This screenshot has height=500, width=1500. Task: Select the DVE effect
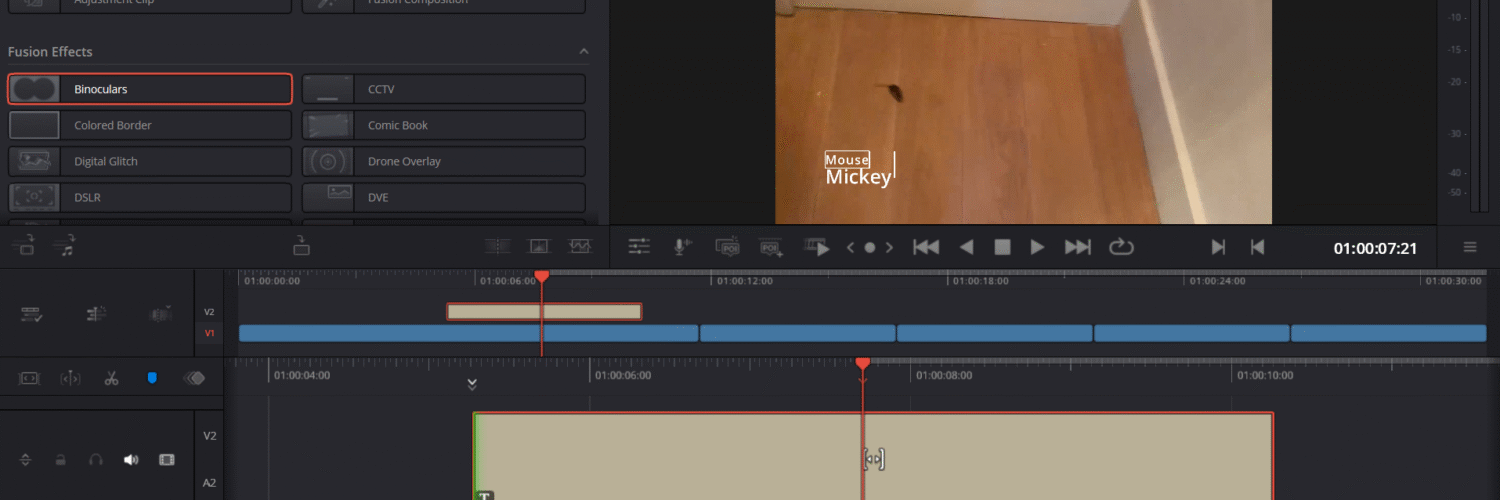pos(444,197)
